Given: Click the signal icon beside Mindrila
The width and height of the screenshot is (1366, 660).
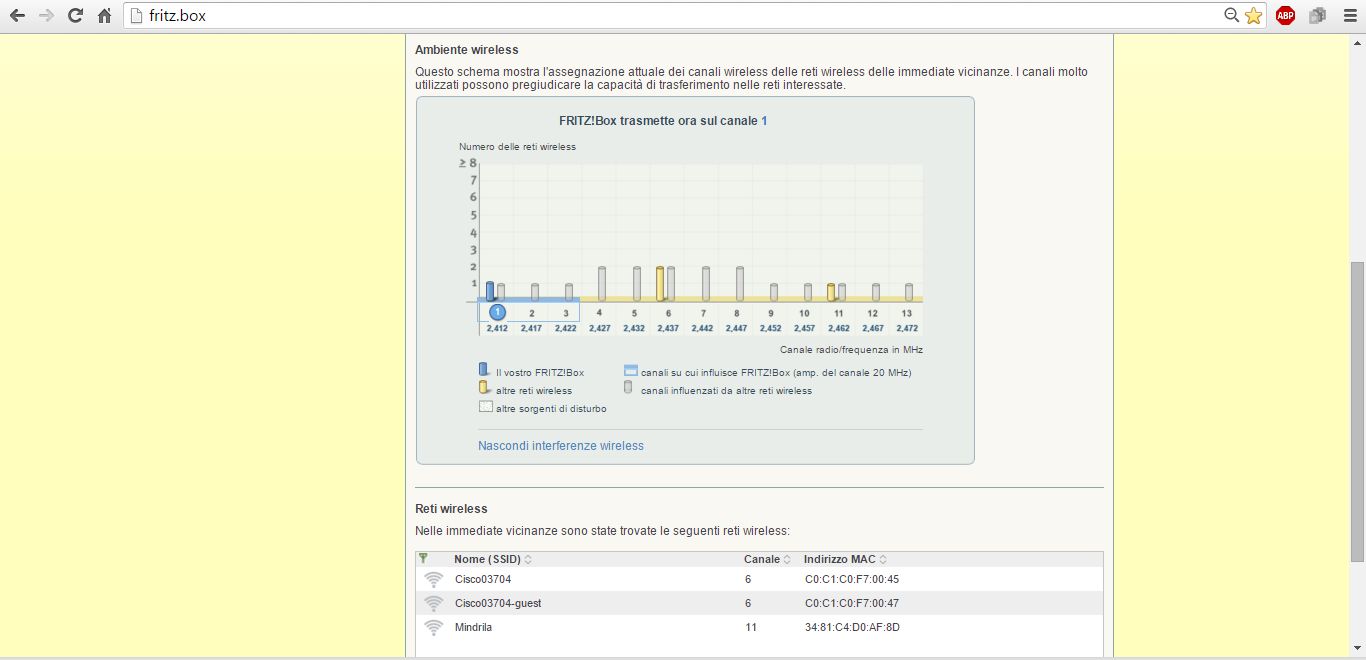Looking at the screenshot, I should tap(433, 628).
